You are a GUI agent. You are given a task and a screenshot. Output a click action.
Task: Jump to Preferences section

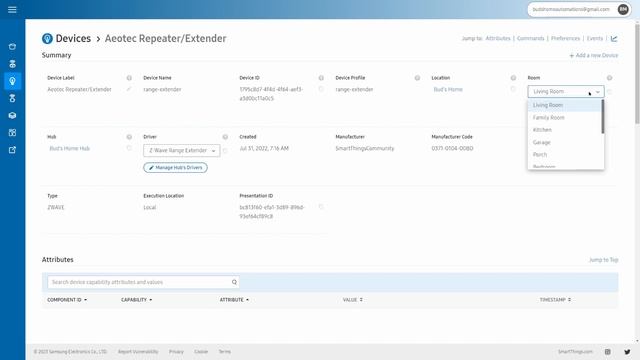(x=565, y=38)
